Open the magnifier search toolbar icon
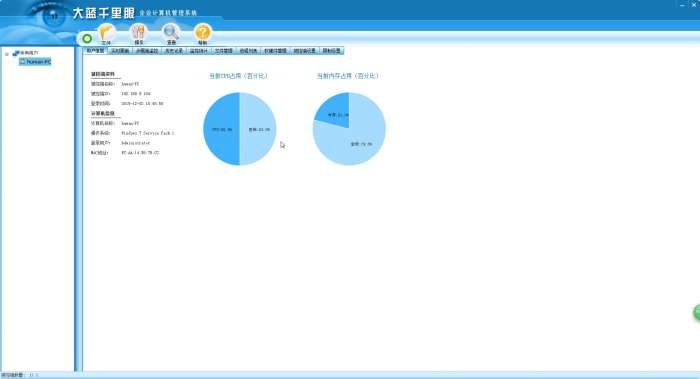This screenshot has width=700, height=379. tap(171, 34)
